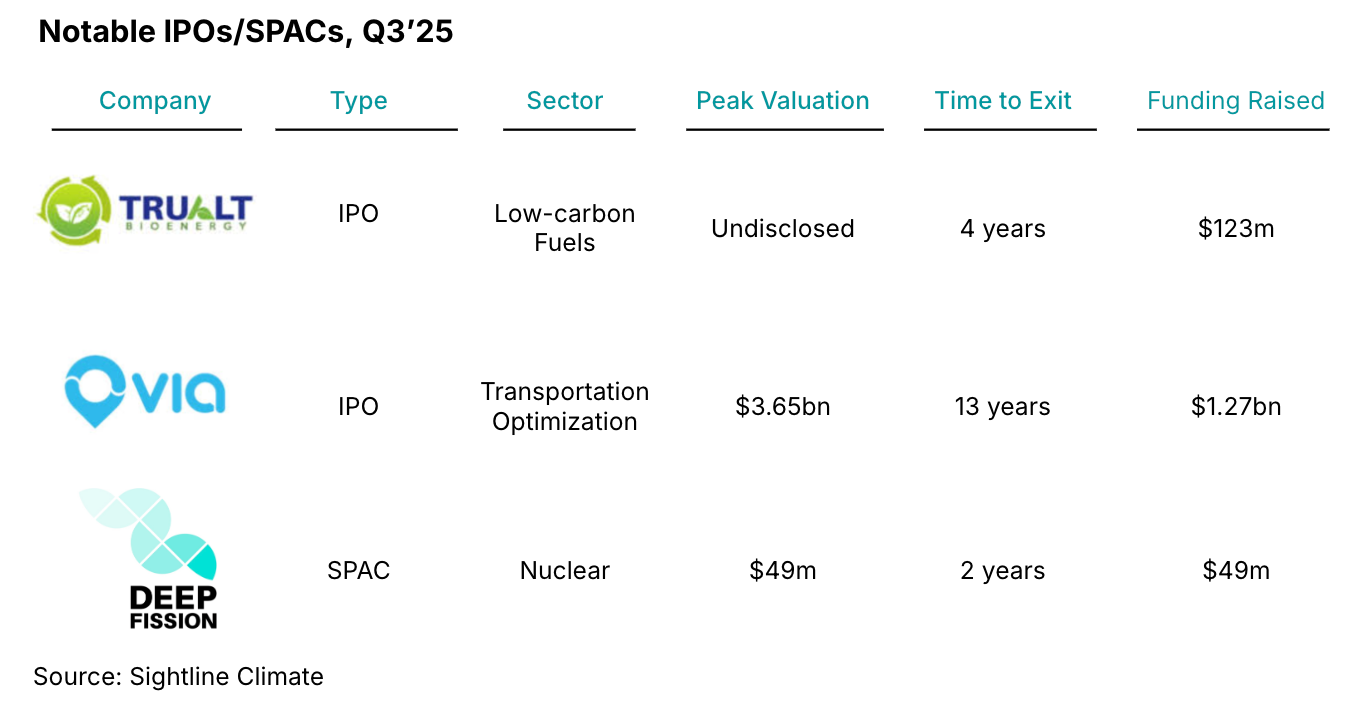This screenshot has width=1364, height=714.
Task: Select the $1.27bn funding raised value
Action: (1236, 407)
